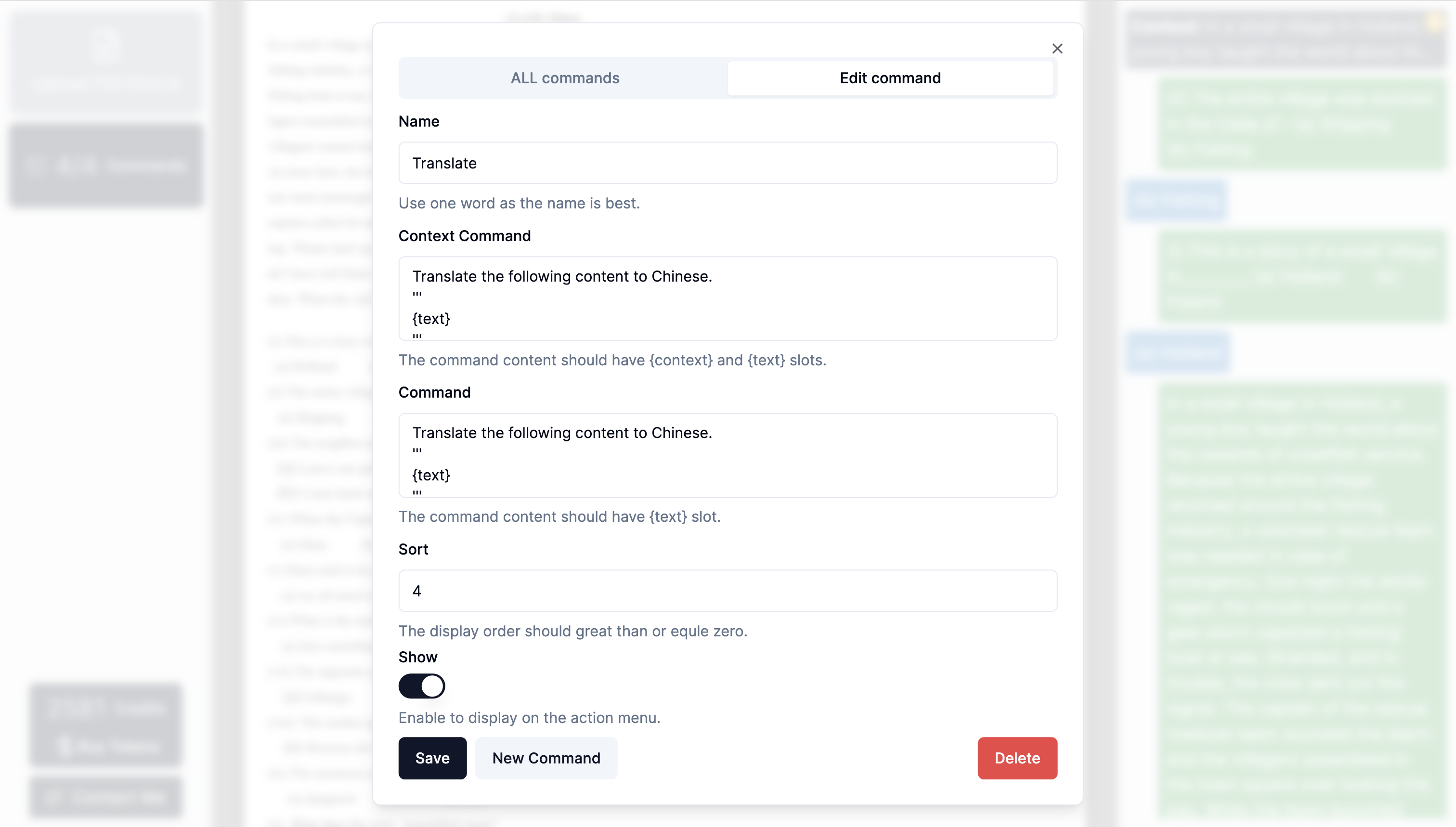Select the Edit command tab

(890, 78)
